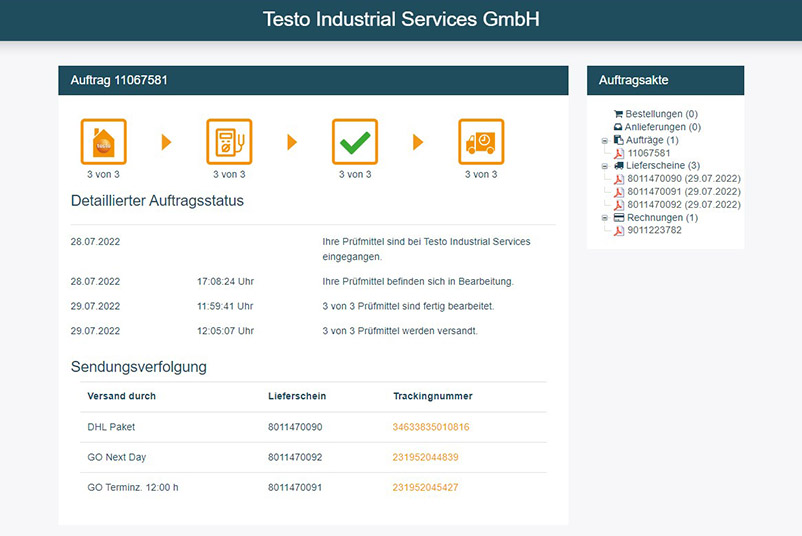Select Bestellungen (0) in the Auftragsakte tree
Screen dimensions: 802x536
click(x=661, y=114)
